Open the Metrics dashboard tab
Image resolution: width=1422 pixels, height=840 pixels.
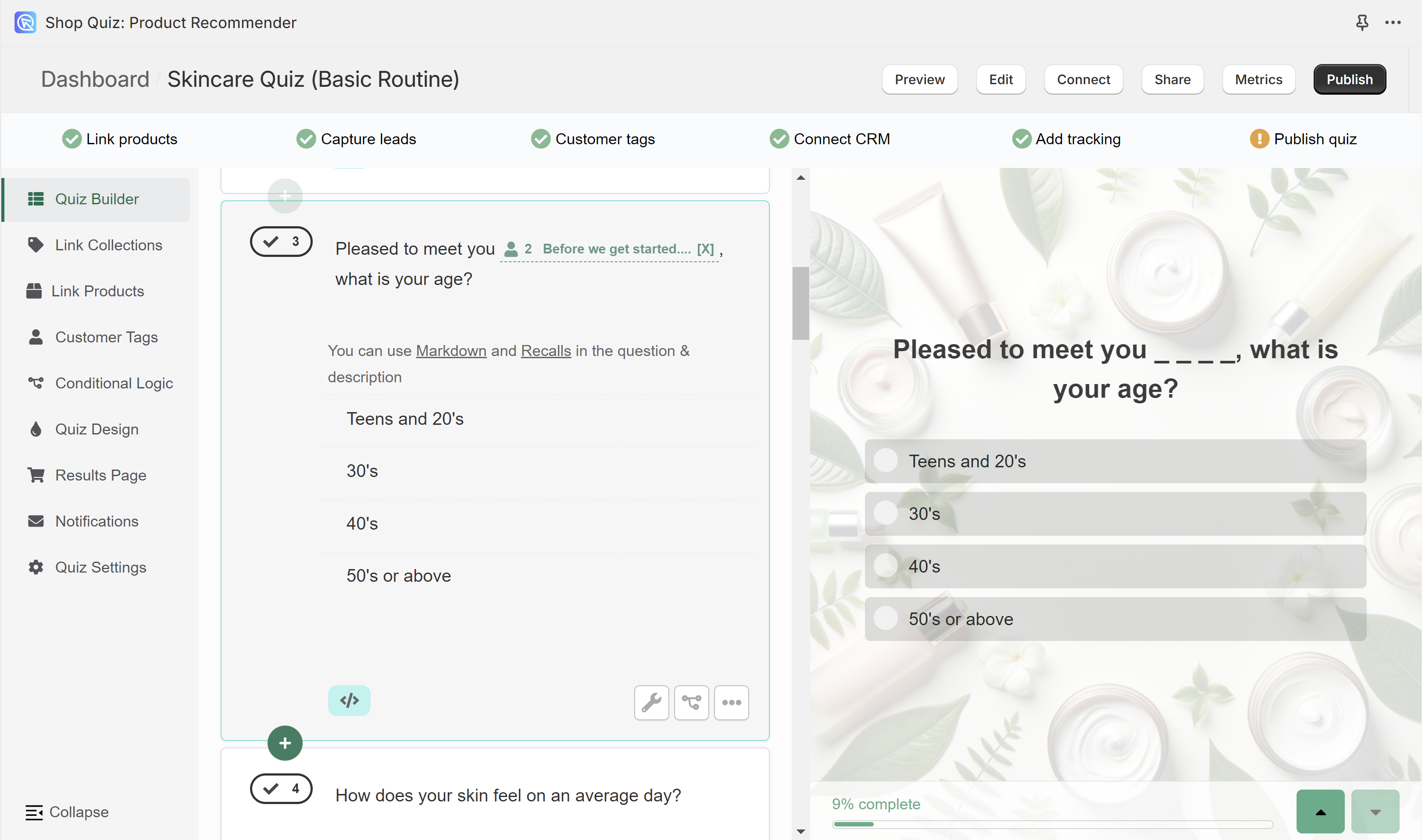[x=1259, y=78]
